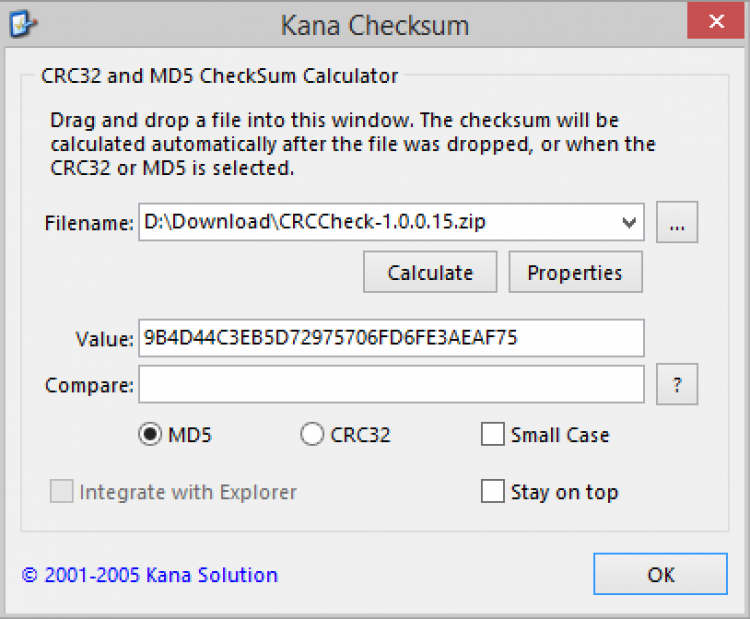The image size is (750, 619).
Task: Click the Value checksum text field
Action: 391,338
